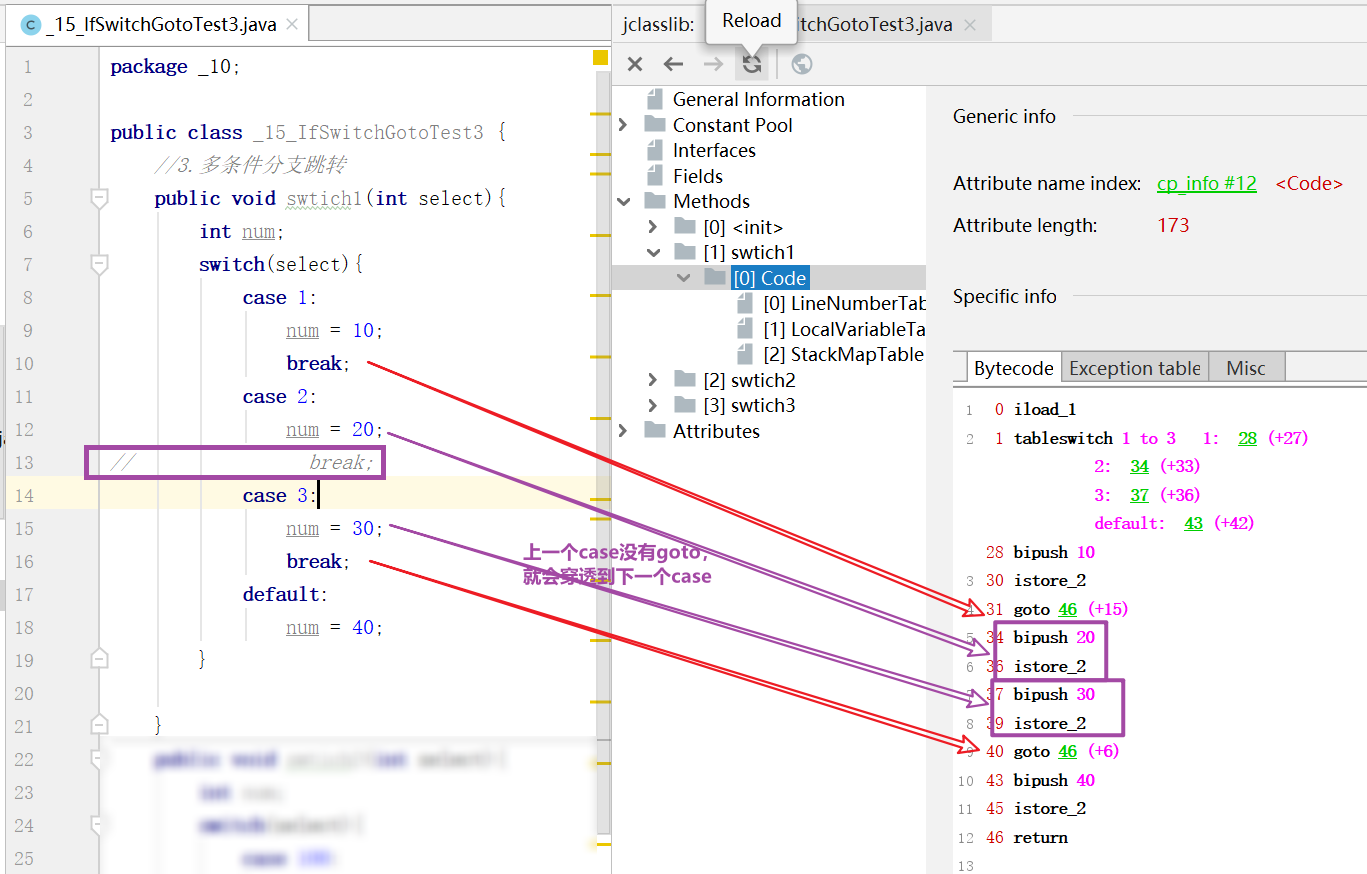Select the [0] Code attribute
The height and width of the screenshot is (874, 1367).
pyautogui.click(x=769, y=278)
